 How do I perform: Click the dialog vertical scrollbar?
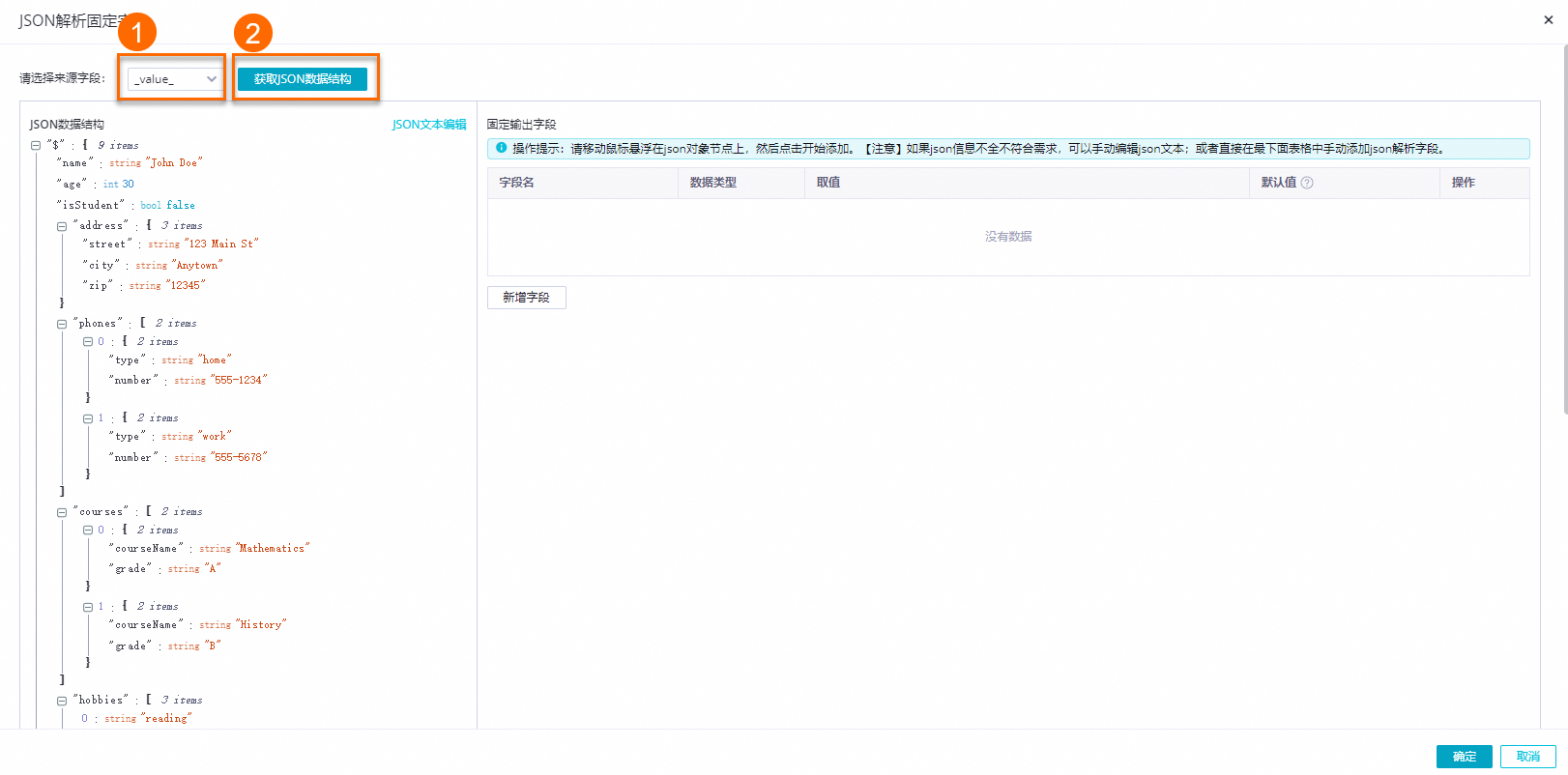pyautogui.click(x=1564, y=228)
